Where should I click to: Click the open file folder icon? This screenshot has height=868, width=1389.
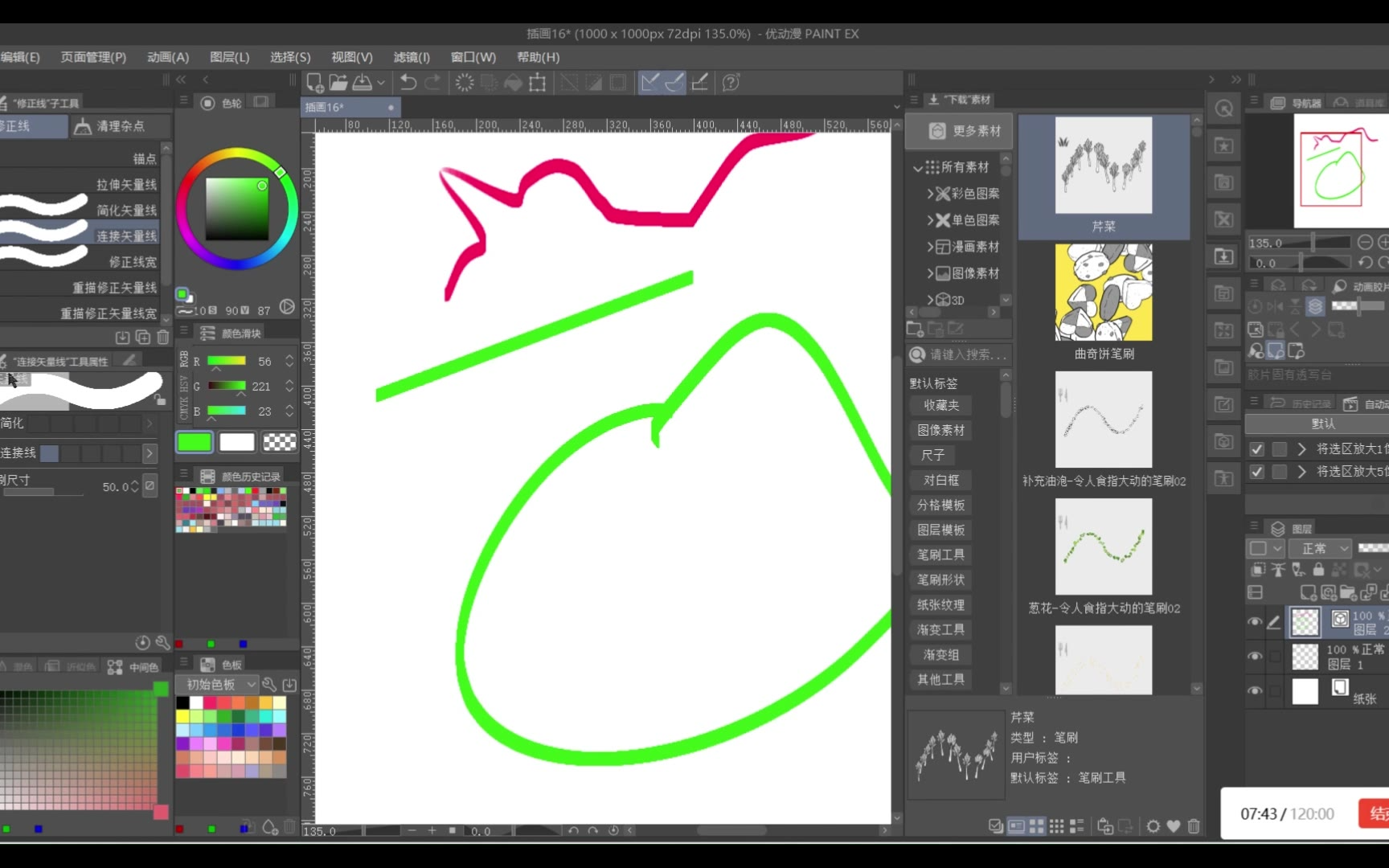tap(338, 83)
